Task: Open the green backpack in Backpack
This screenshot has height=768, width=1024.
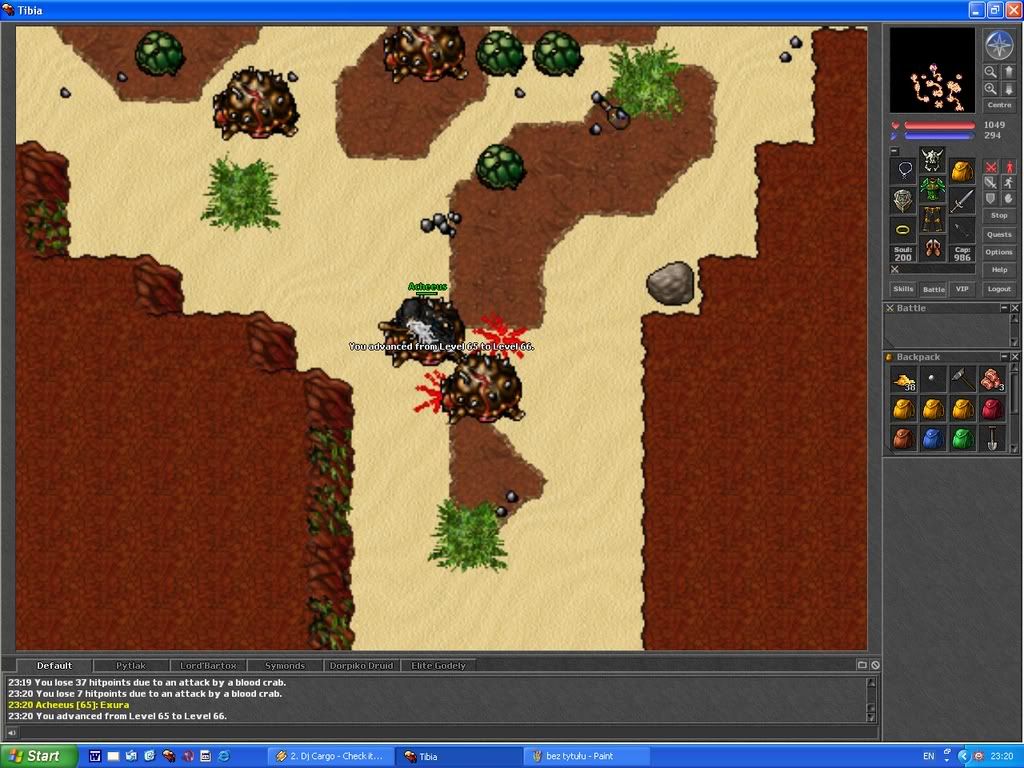Action: coord(962,439)
